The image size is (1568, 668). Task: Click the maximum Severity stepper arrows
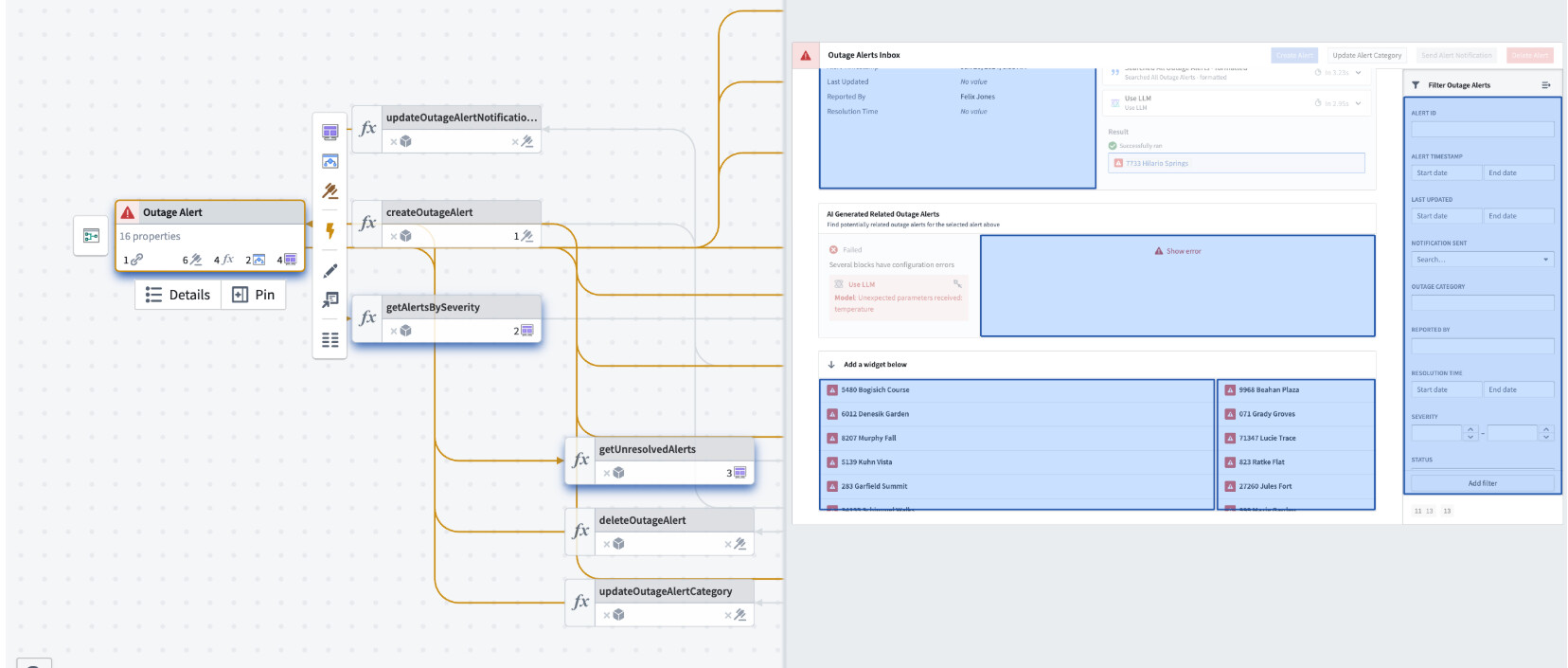1546,433
